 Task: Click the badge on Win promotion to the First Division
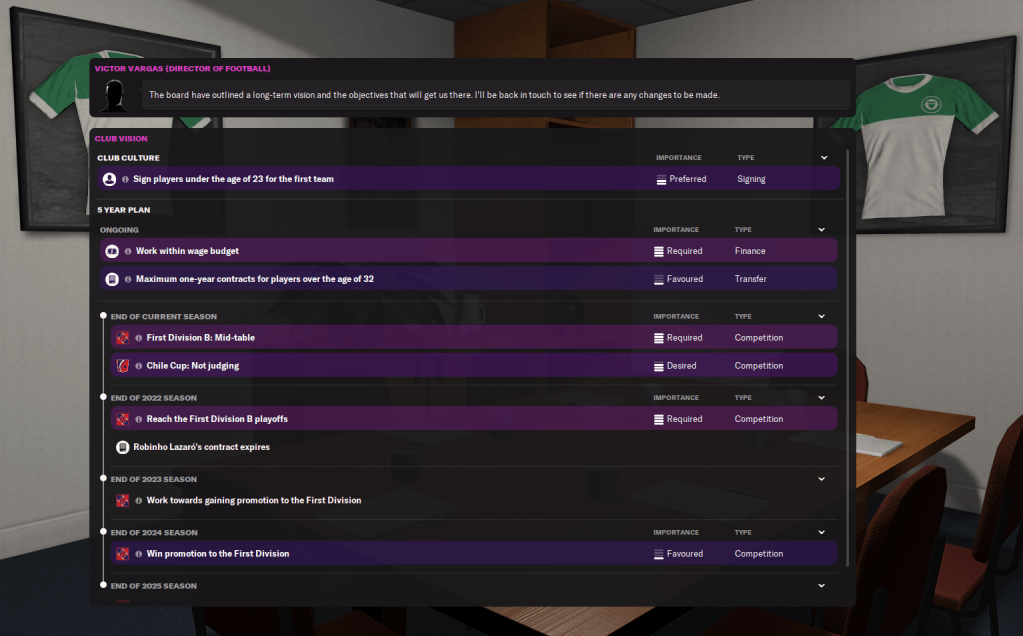[123, 554]
